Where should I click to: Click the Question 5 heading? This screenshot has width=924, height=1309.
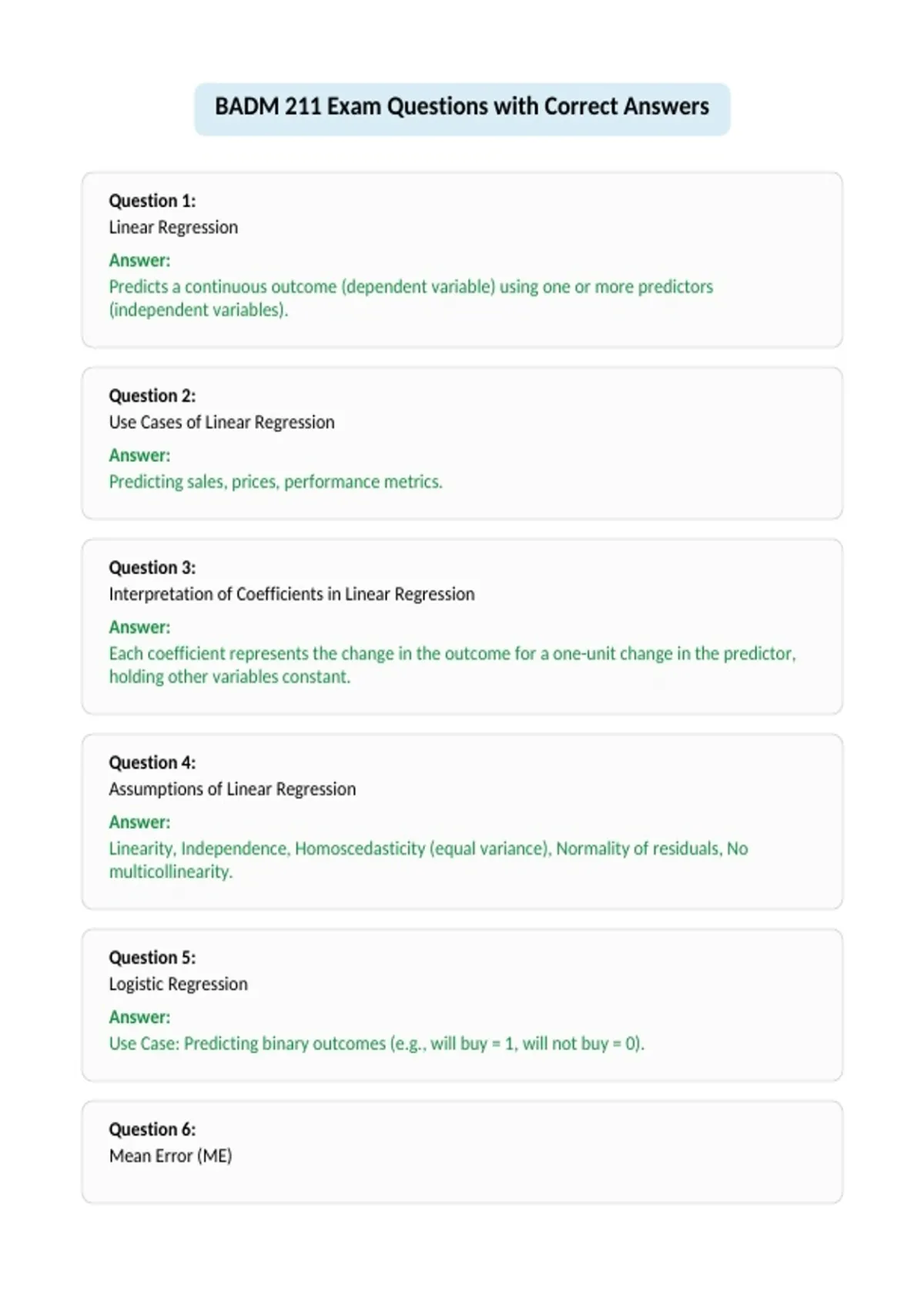tap(152, 957)
